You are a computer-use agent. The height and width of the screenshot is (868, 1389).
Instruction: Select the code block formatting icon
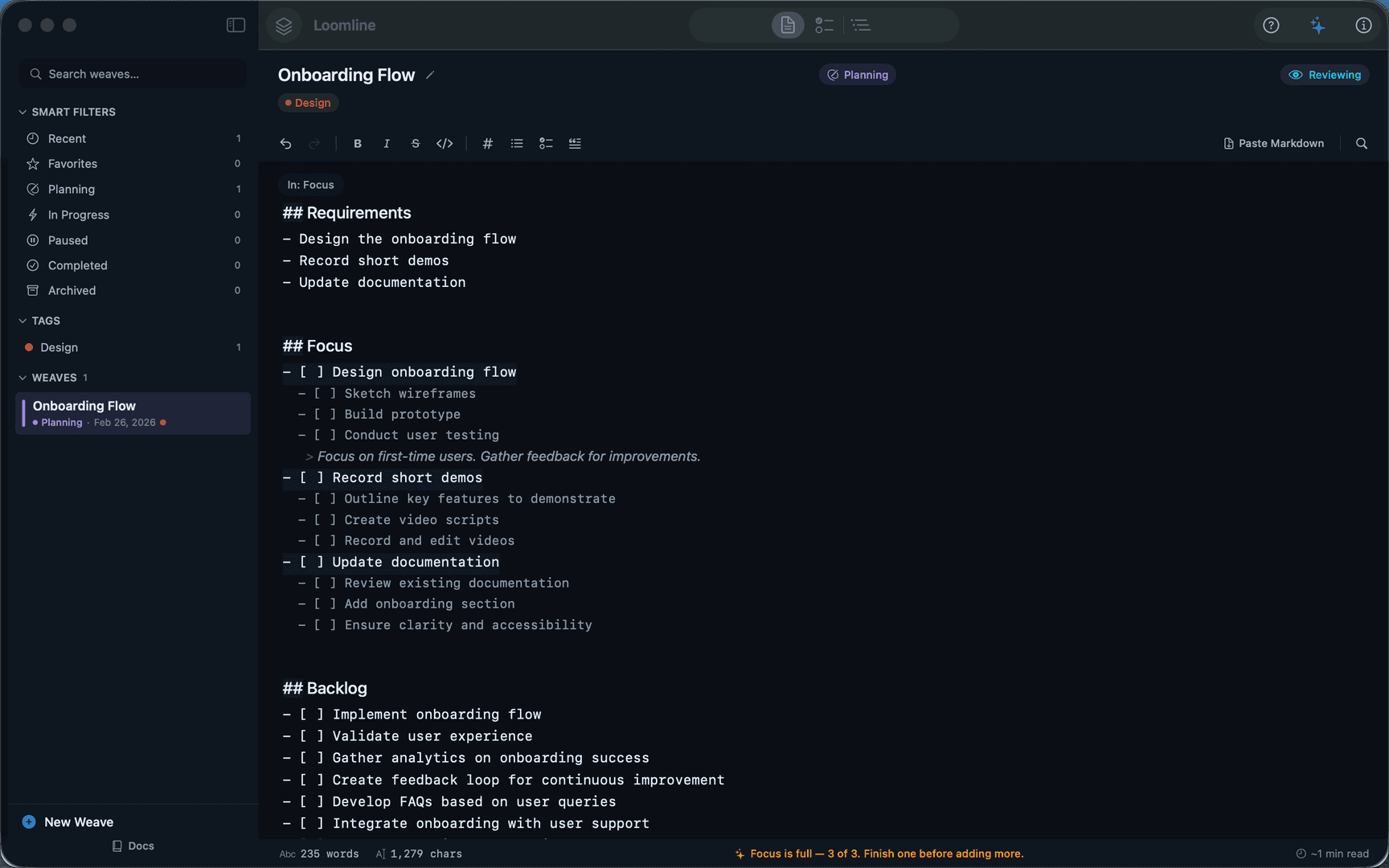445,143
